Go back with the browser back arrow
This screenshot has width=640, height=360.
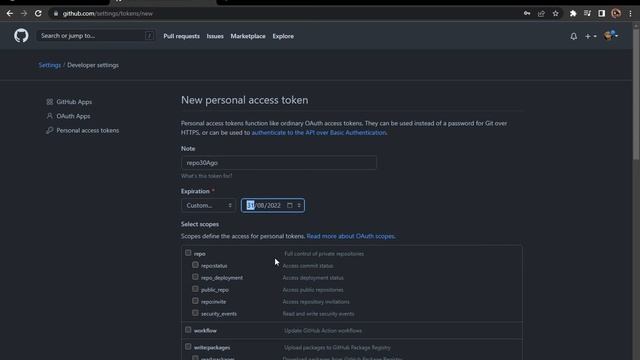pyautogui.click(x=10, y=13)
